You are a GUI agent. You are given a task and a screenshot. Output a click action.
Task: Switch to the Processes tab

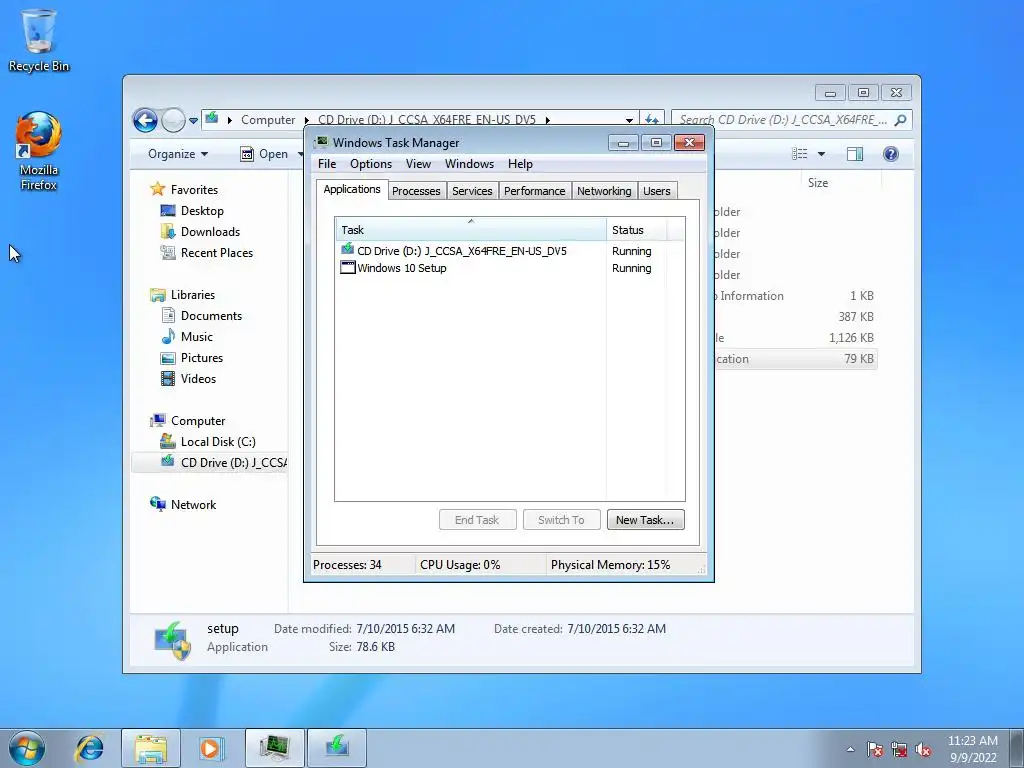416,191
